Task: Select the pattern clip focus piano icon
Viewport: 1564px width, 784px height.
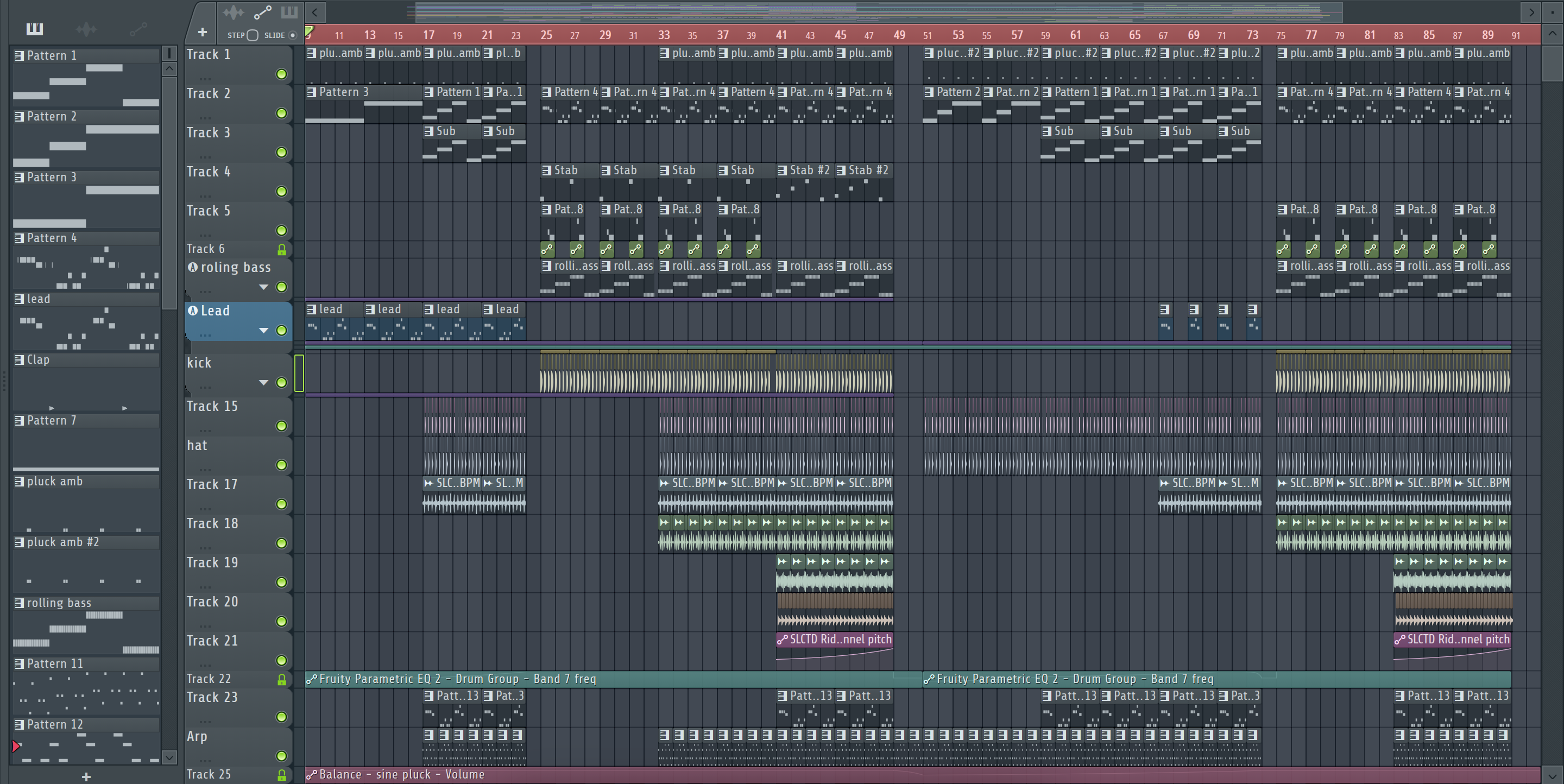Action: click(x=289, y=12)
